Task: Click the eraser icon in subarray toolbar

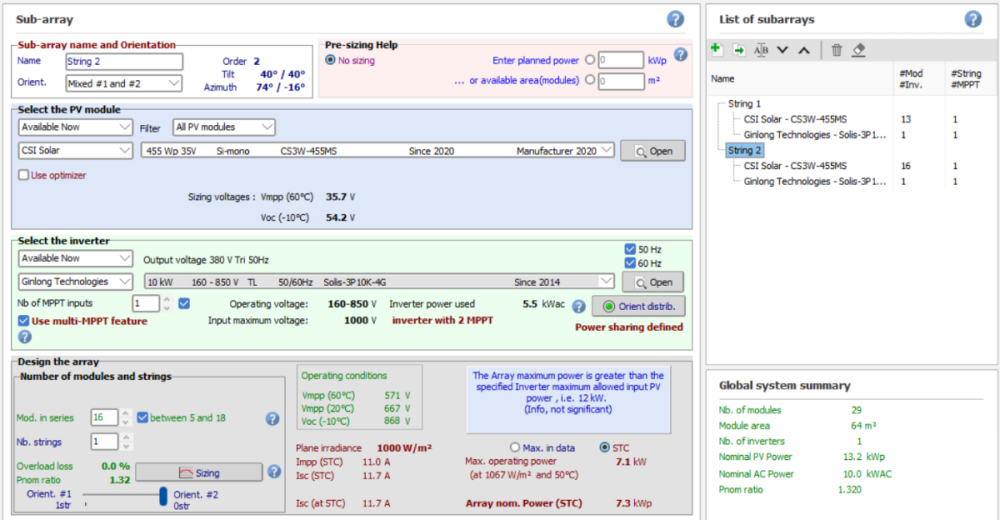Action: (x=859, y=49)
